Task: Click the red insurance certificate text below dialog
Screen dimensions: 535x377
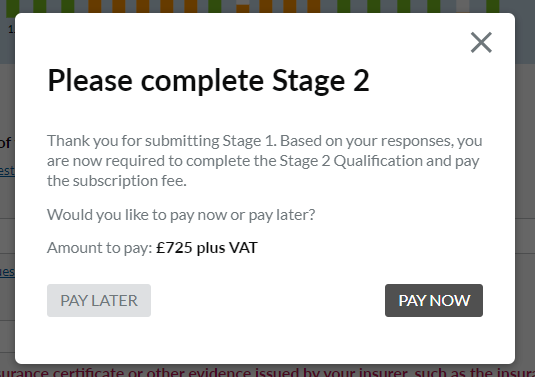Action: coord(268,372)
